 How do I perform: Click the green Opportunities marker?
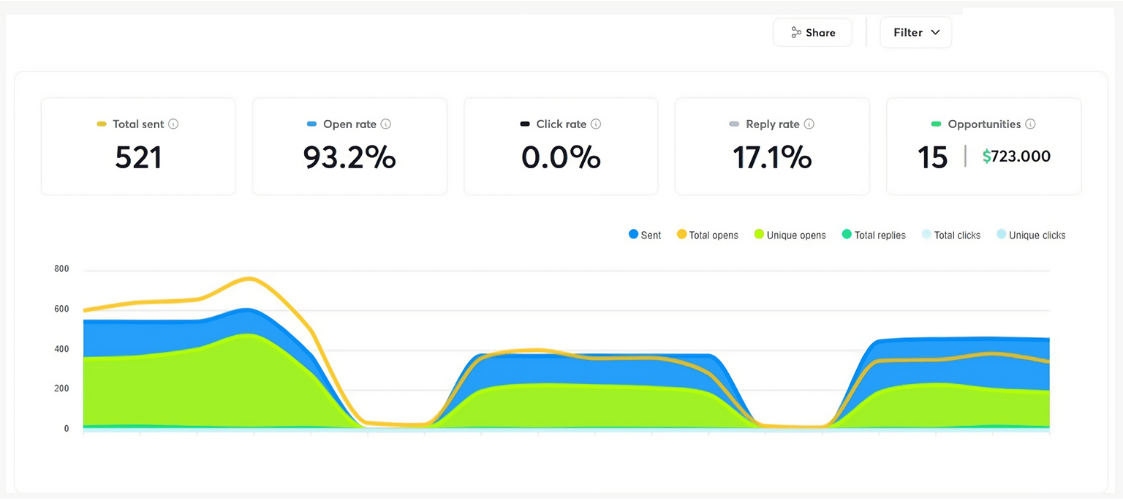coord(936,124)
